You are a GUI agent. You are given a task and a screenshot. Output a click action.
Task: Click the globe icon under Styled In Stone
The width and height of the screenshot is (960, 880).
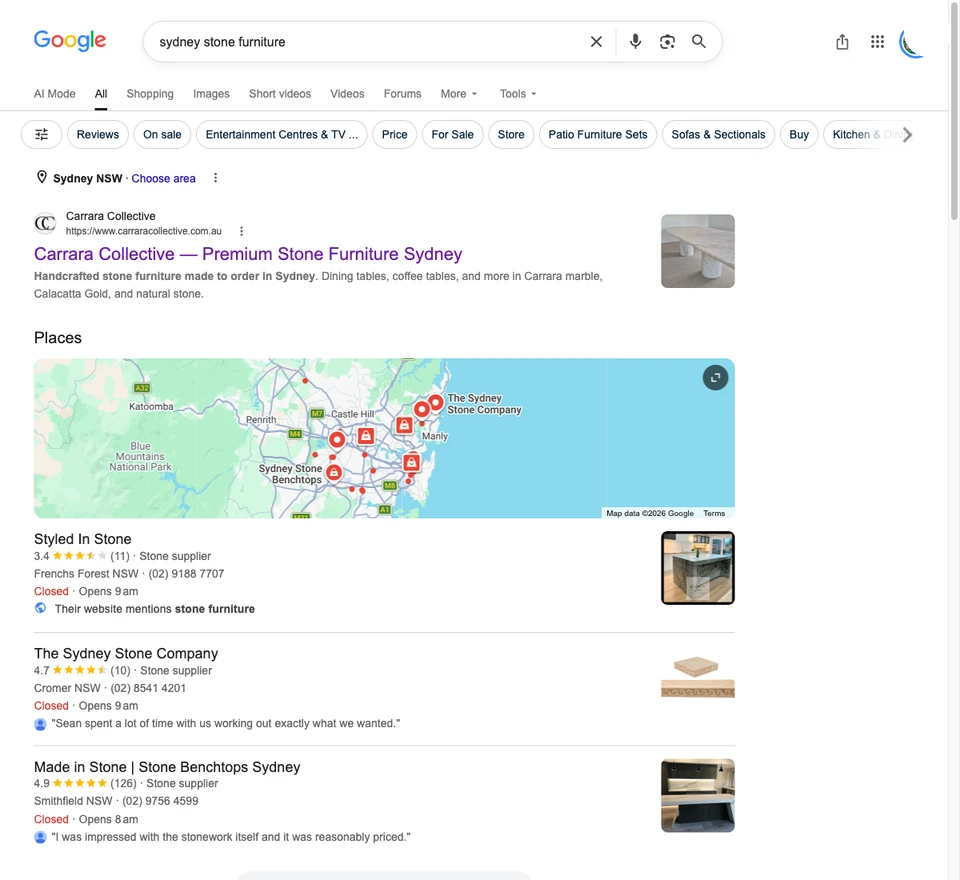pyautogui.click(x=40, y=608)
